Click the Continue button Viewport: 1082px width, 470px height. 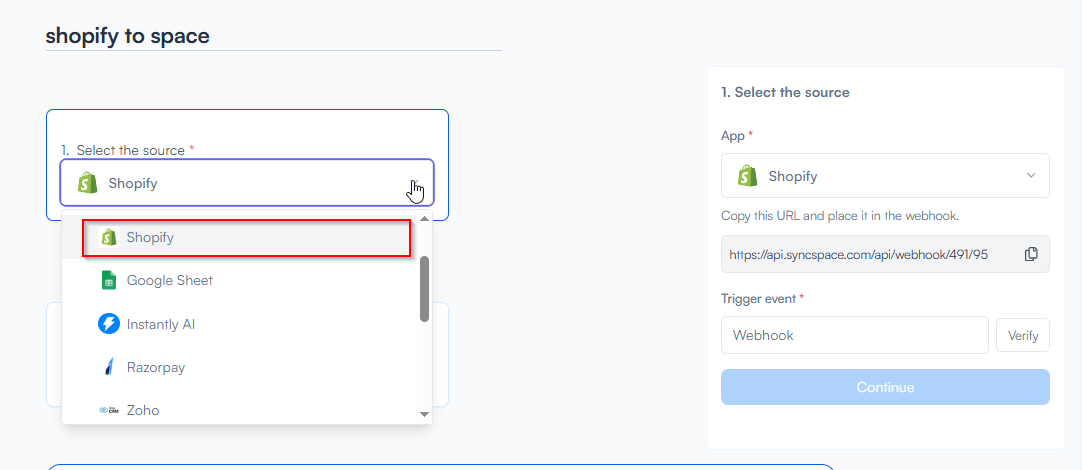point(885,387)
